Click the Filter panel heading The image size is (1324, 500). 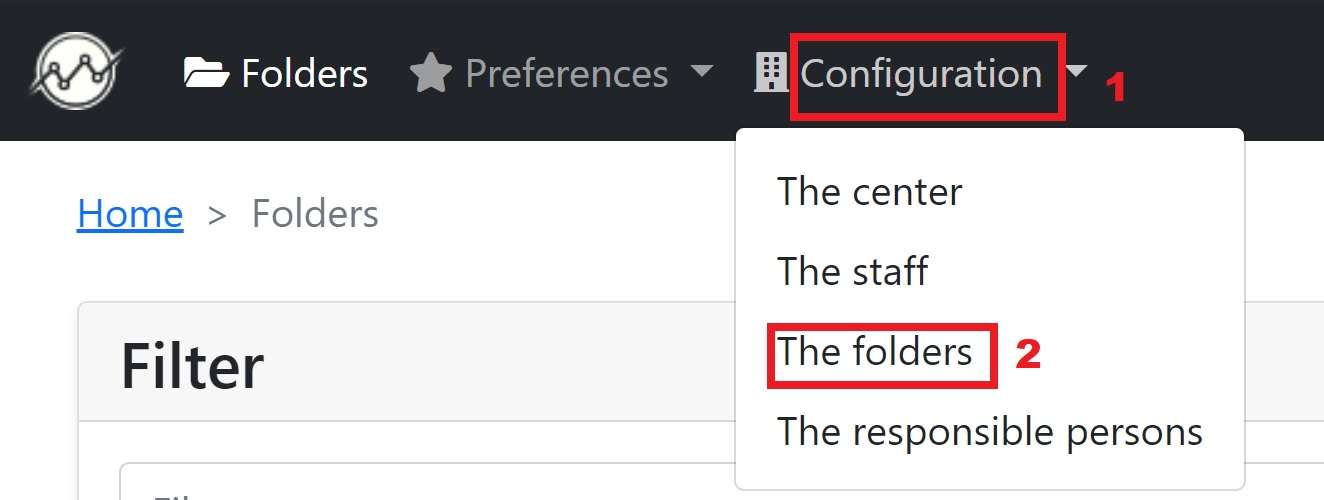(192, 365)
